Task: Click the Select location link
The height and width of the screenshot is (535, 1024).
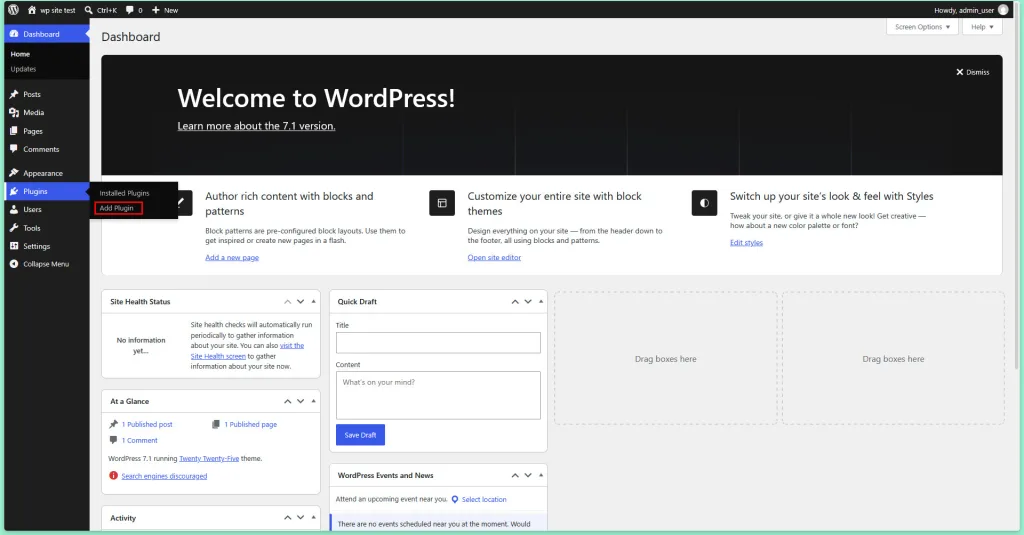Action: (x=484, y=500)
